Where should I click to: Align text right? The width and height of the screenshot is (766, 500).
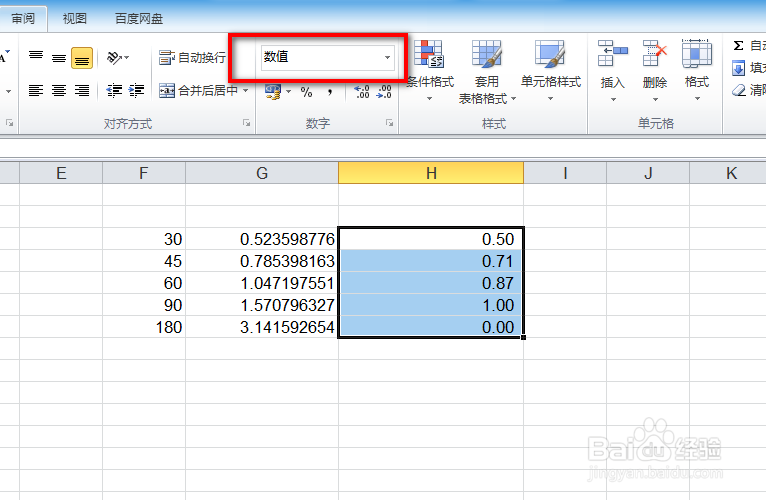pos(82,90)
